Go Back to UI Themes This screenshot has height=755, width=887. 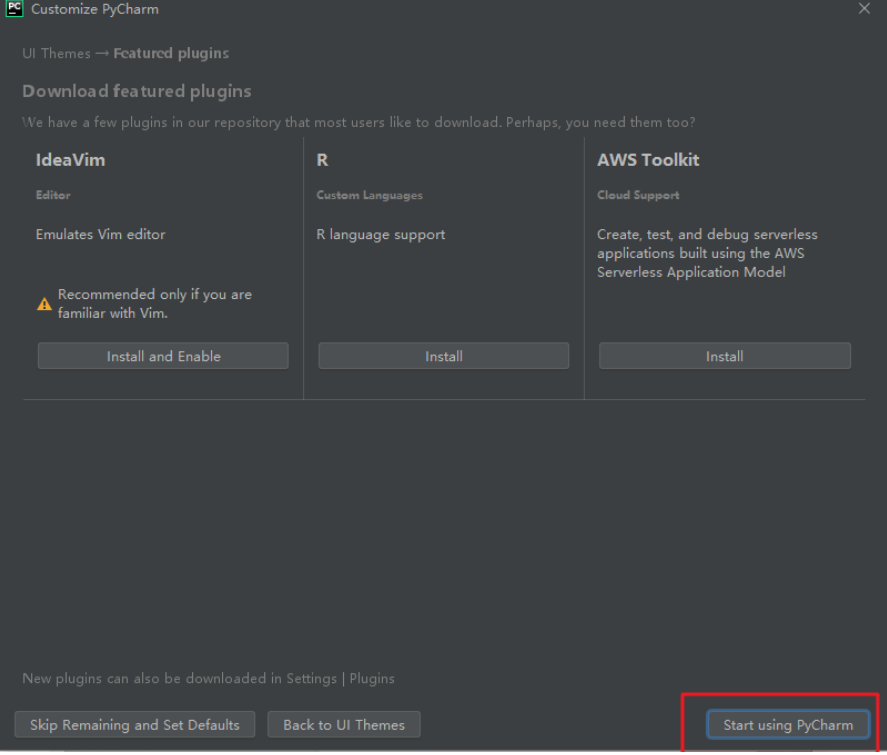[x=344, y=725]
